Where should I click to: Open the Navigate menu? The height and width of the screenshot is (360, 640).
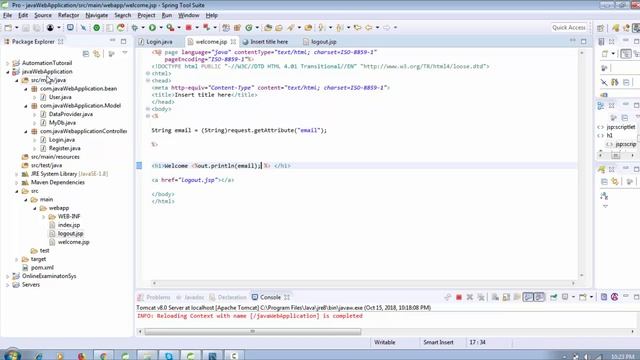[97, 15]
